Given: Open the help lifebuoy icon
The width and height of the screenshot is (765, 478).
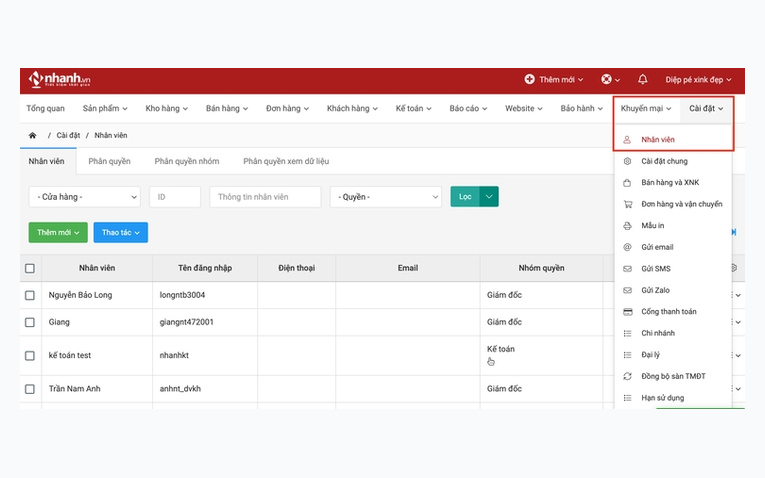Looking at the screenshot, I should 606,79.
